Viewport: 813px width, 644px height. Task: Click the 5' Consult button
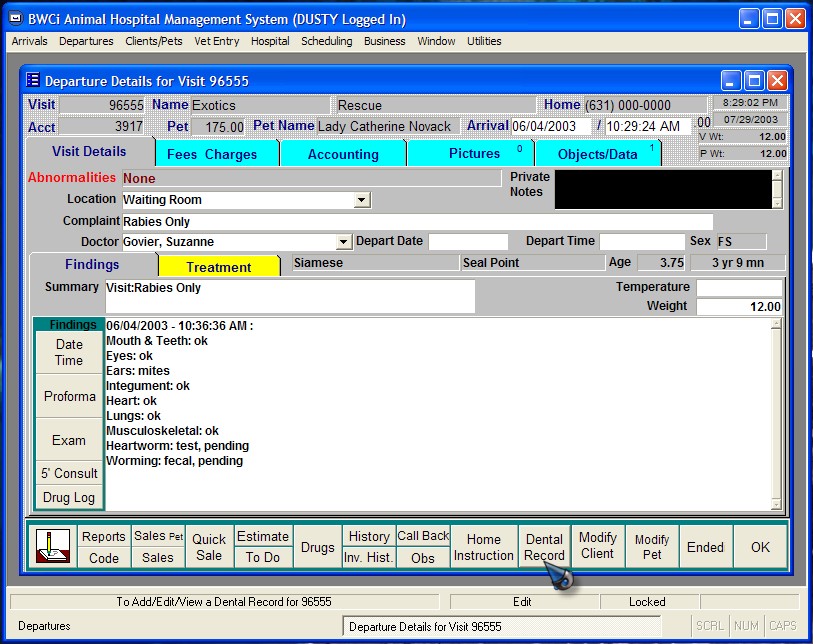[69, 473]
